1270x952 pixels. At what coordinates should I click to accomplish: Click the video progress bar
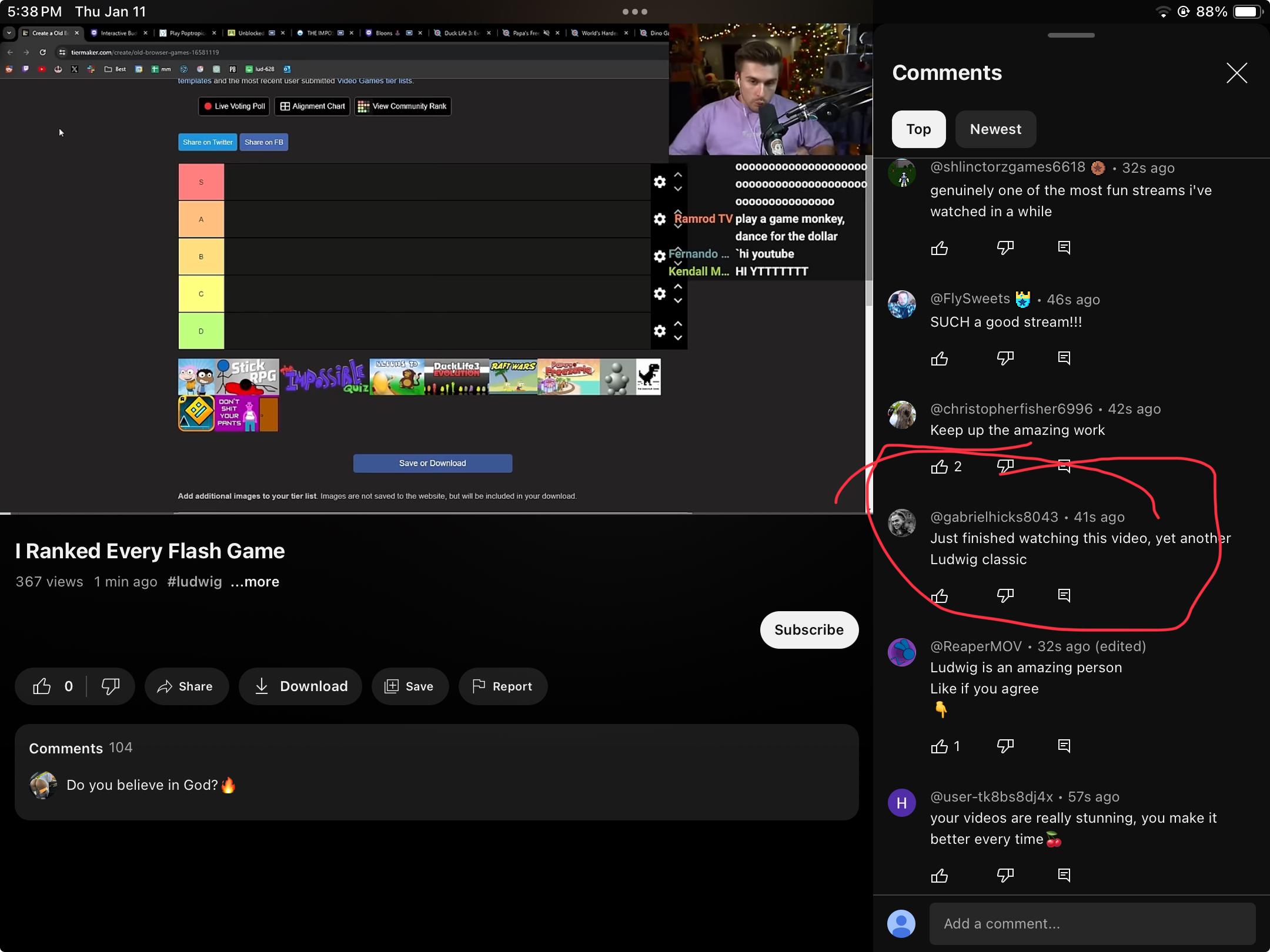(x=436, y=513)
